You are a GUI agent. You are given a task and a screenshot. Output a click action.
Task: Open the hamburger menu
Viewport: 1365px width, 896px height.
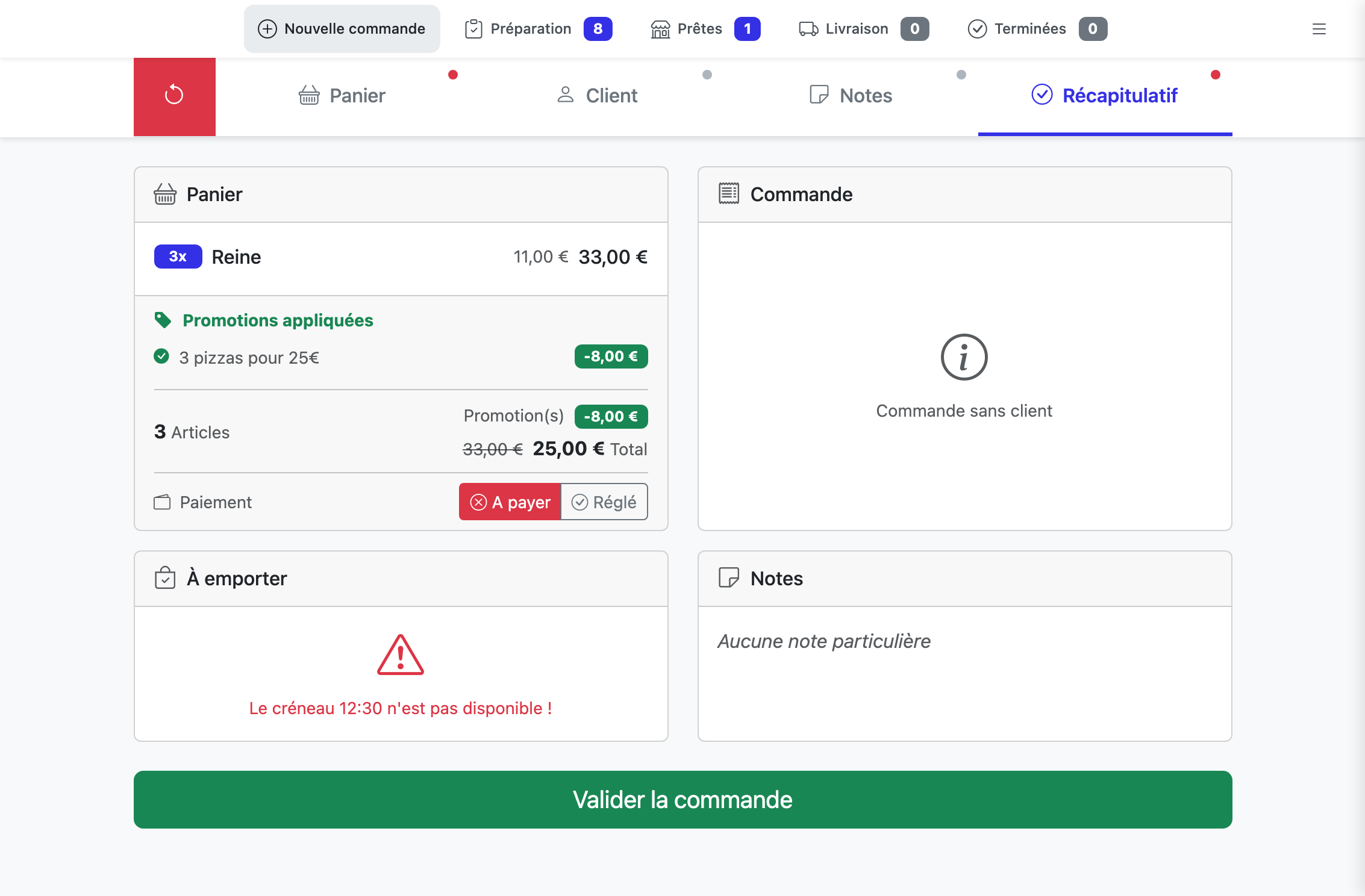1319,29
